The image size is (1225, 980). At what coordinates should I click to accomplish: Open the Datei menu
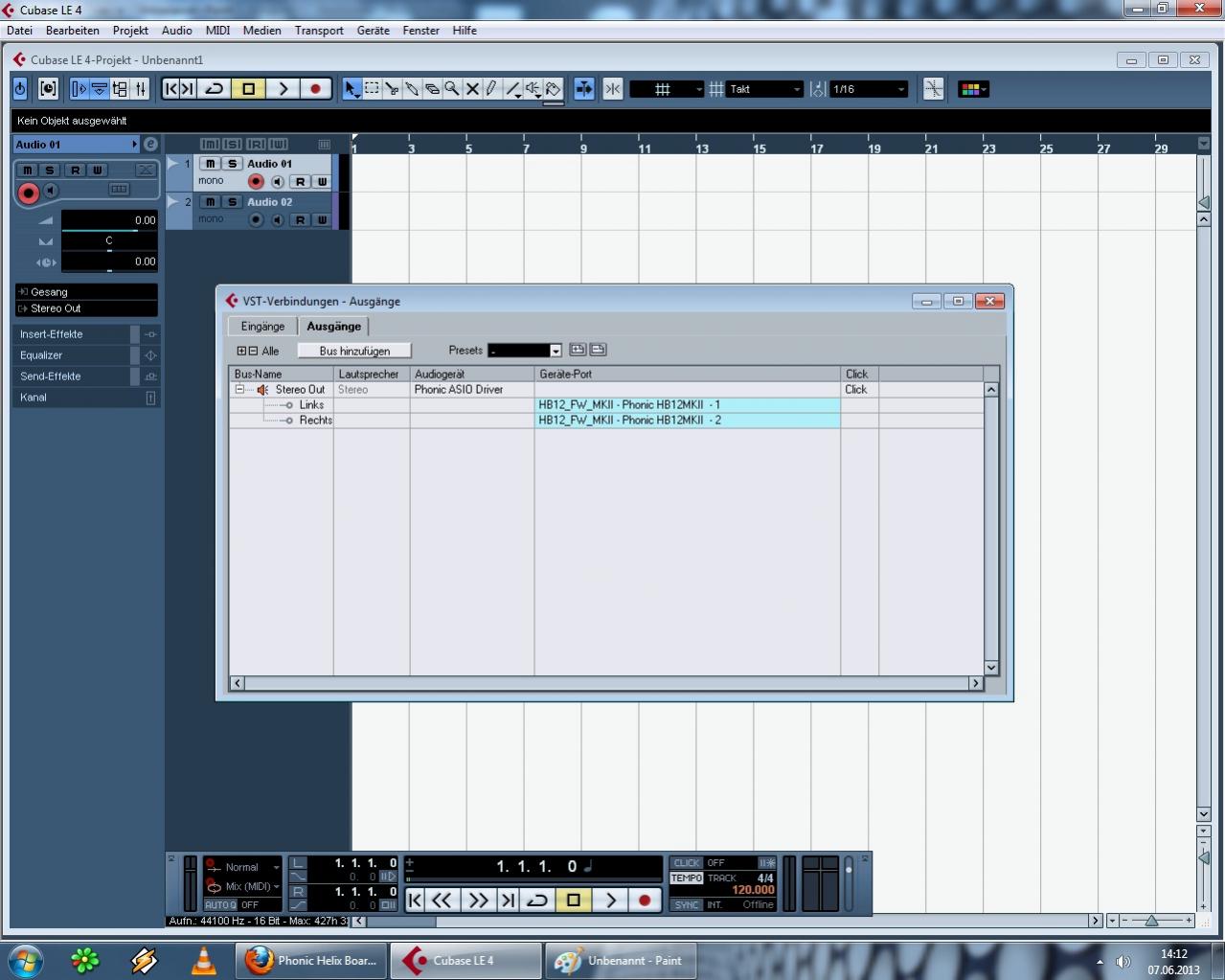[19, 31]
